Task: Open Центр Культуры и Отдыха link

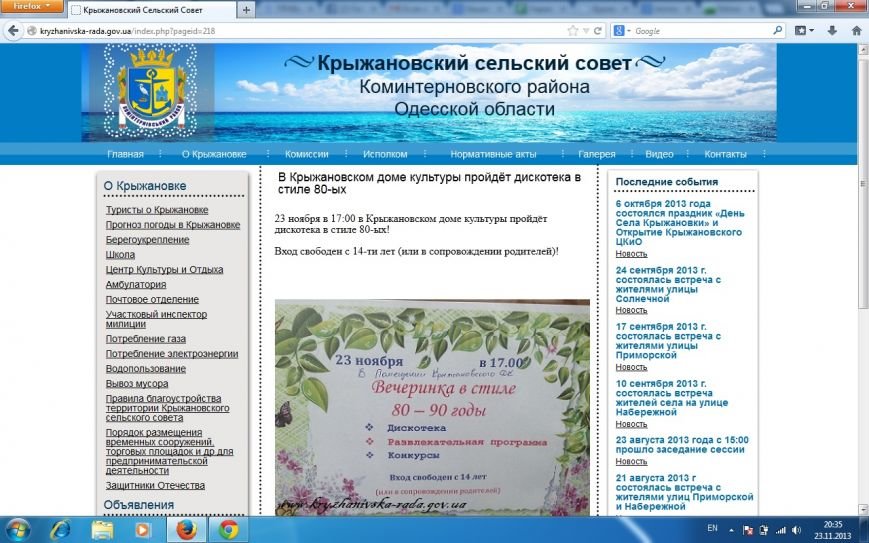Action: coord(165,270)
